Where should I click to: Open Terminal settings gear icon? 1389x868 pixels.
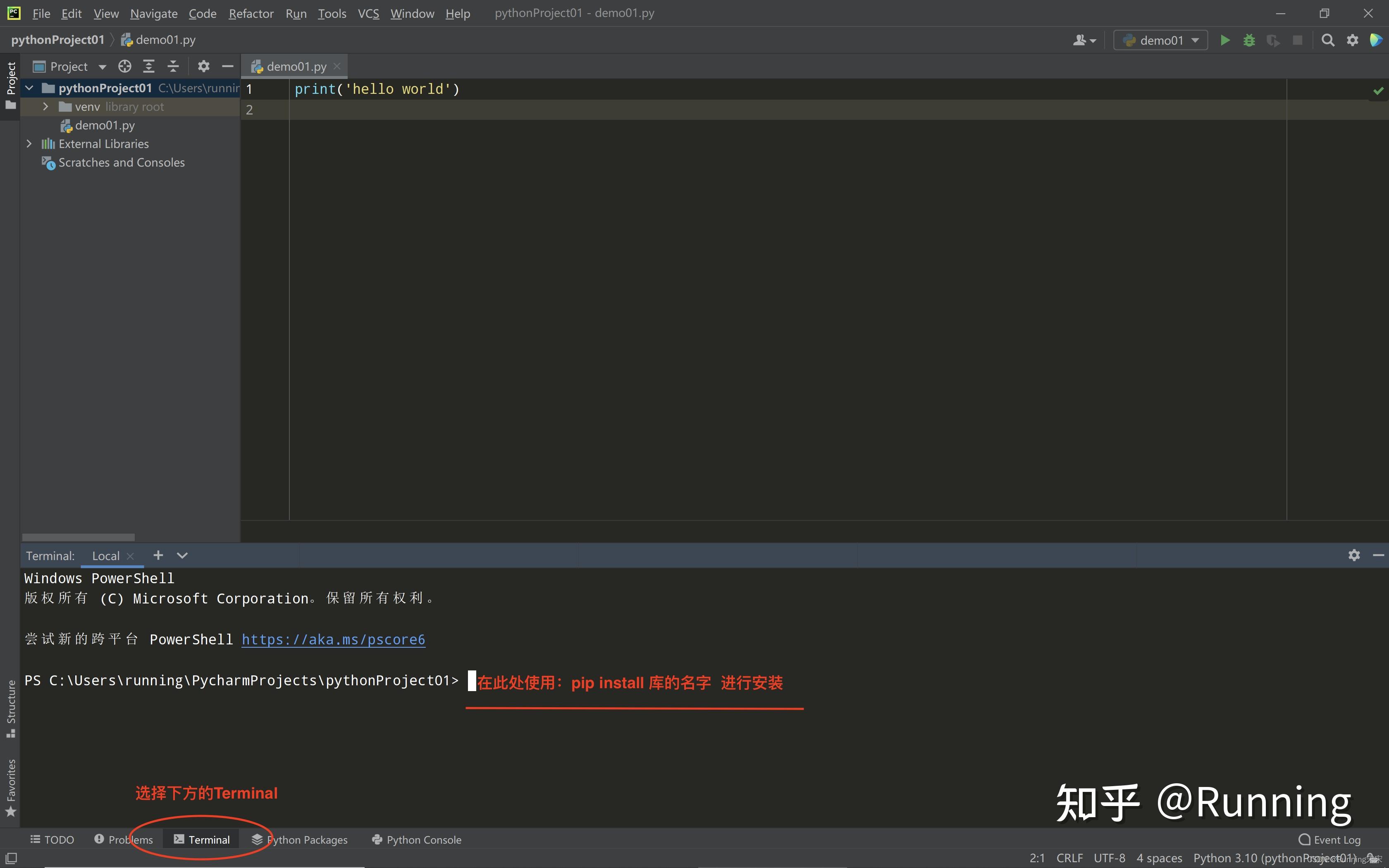click(x=1354, y=555)
